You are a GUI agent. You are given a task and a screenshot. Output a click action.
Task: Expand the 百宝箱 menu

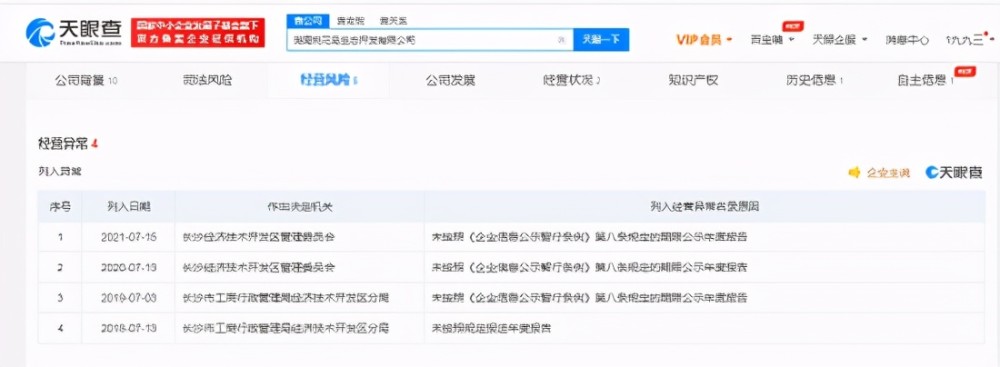click(772, 40)
